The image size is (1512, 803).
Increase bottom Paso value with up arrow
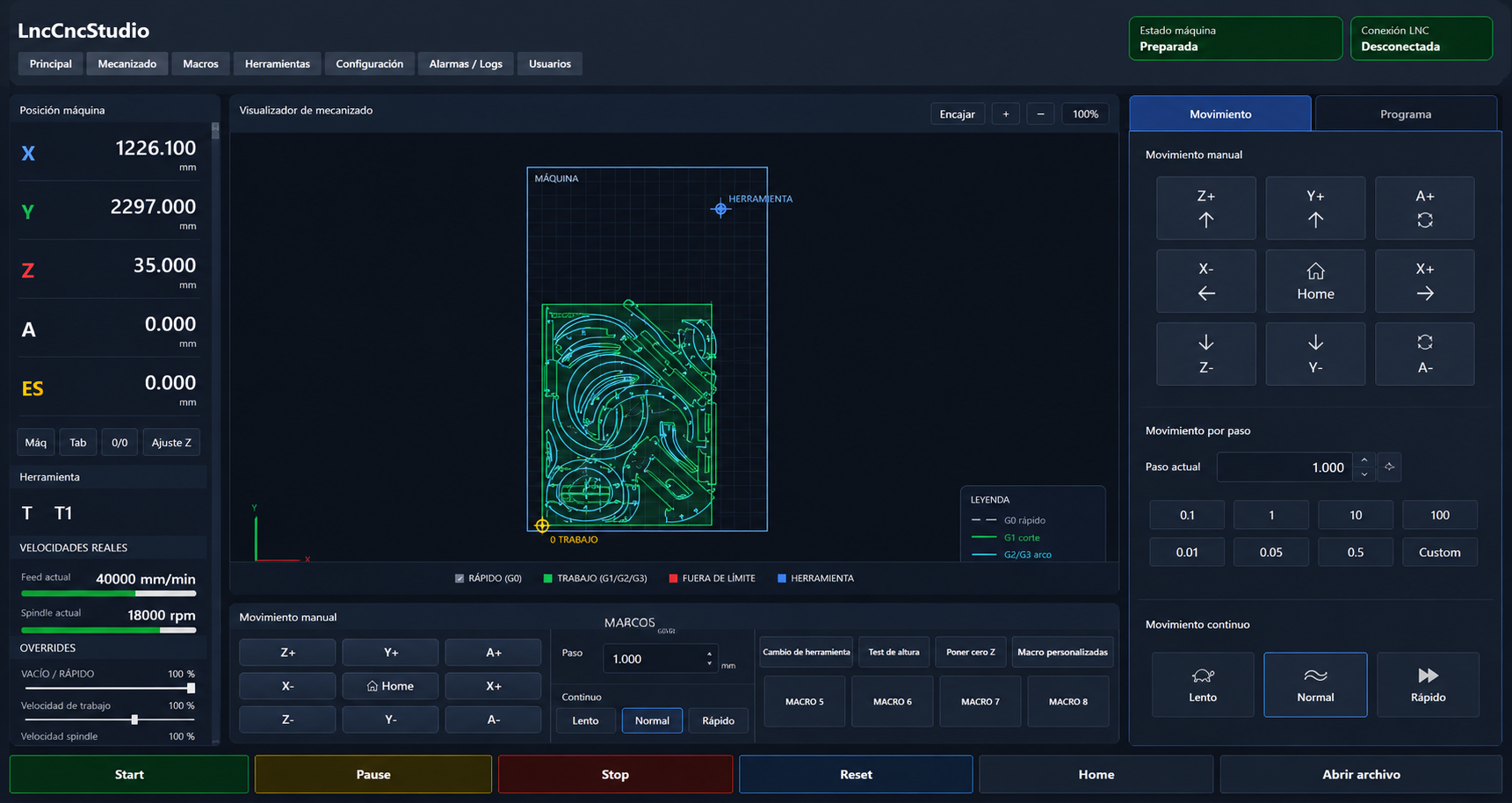pyautogui.click(x=709, y=653)
